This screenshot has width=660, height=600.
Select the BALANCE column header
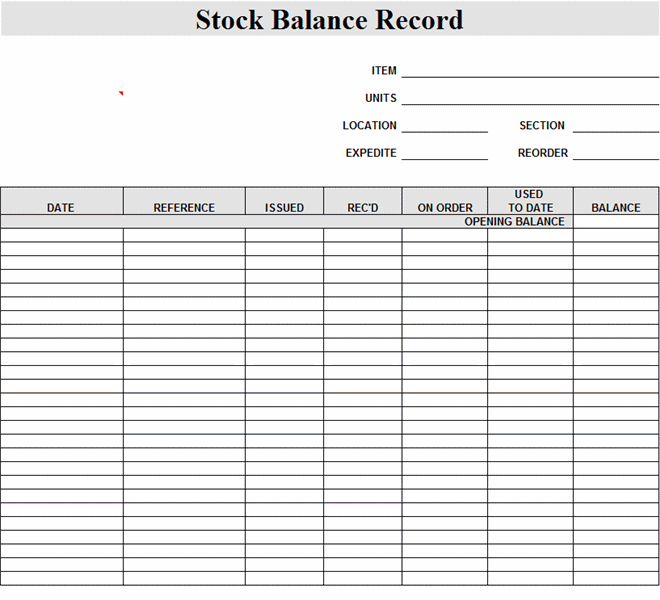pos(616,207)
